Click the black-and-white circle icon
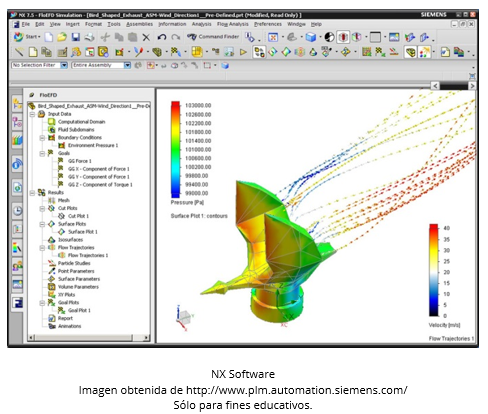 pyautogui.click(x=329, y=37)
